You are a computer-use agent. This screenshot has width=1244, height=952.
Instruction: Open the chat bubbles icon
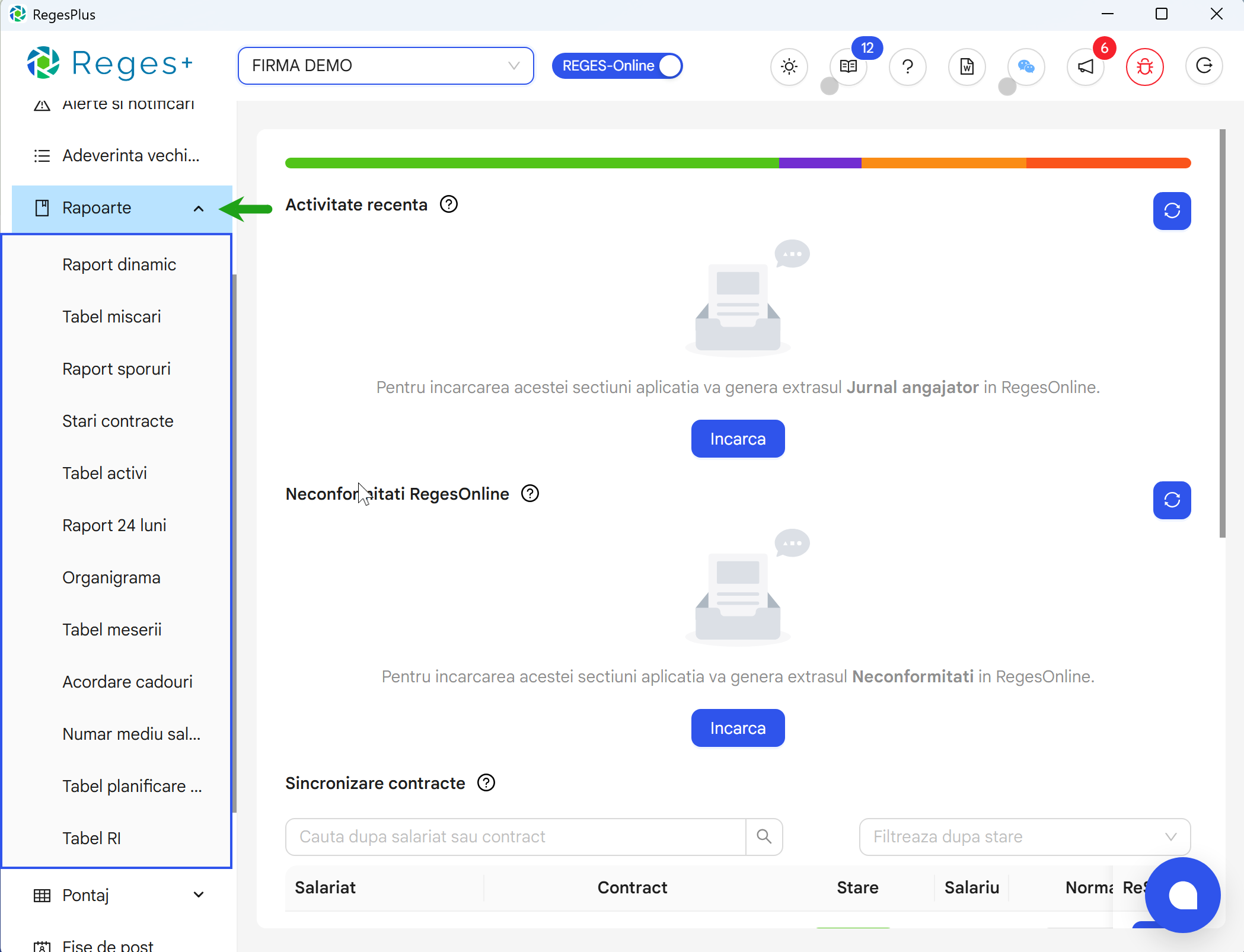[x=1026, y=66]
